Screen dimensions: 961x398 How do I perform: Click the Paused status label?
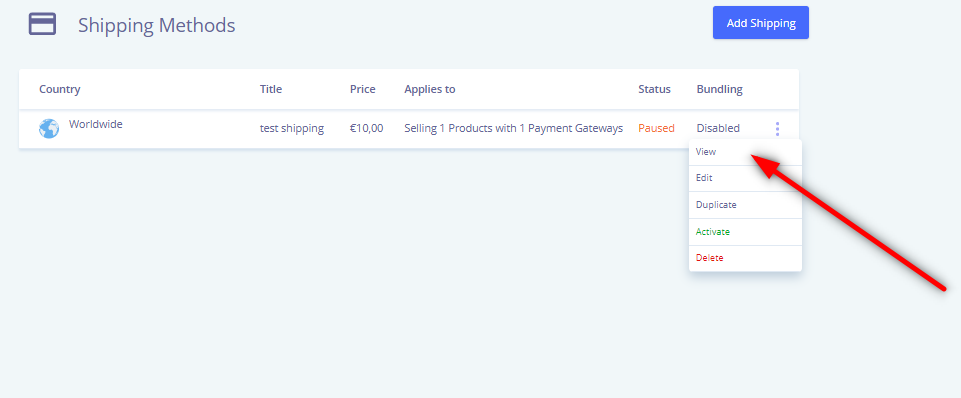pos(656,128)
